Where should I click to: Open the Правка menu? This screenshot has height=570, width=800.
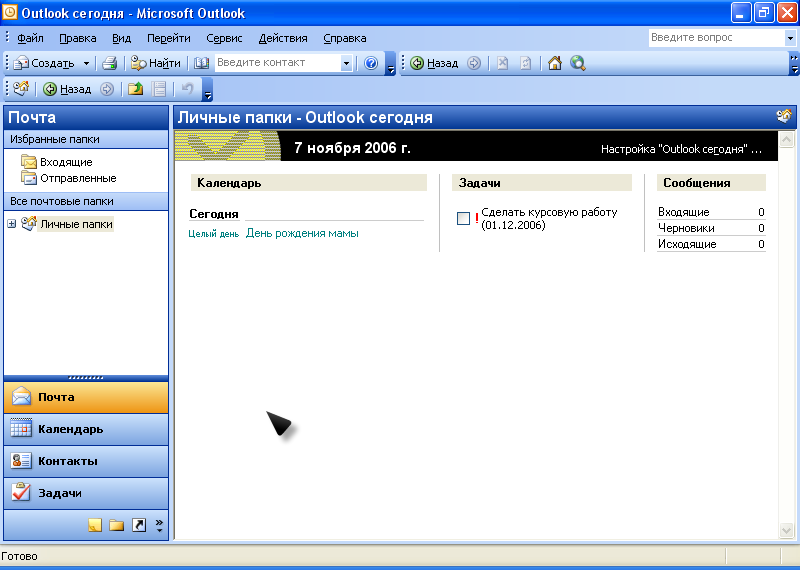[78, 38]
